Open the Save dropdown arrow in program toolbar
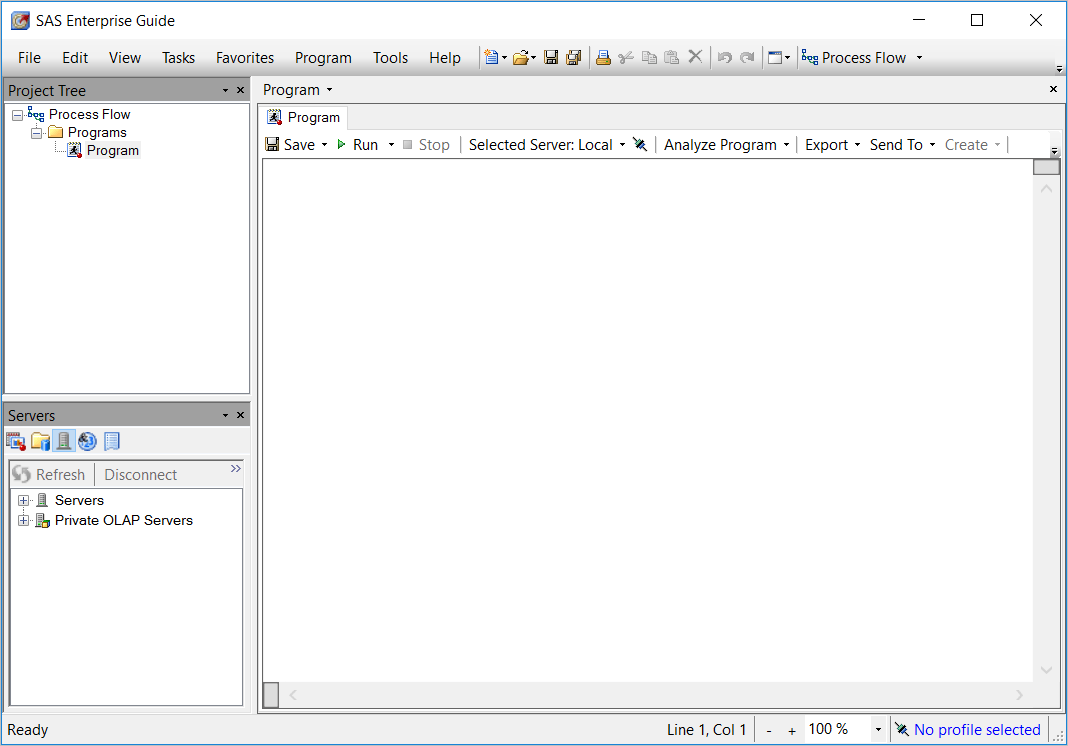1068x746 pixels. click(x=324, y=144)
